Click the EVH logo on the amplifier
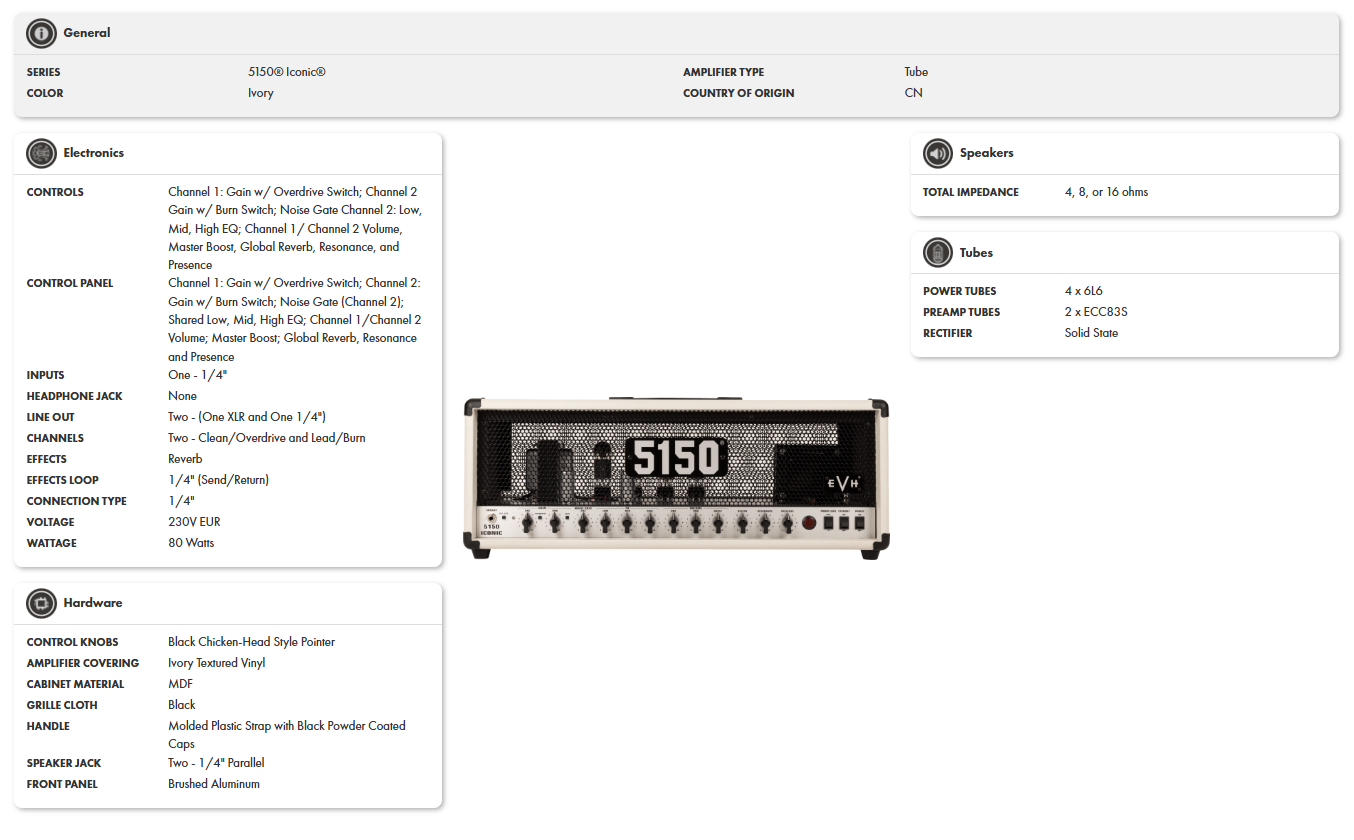 tap(843, 484)
